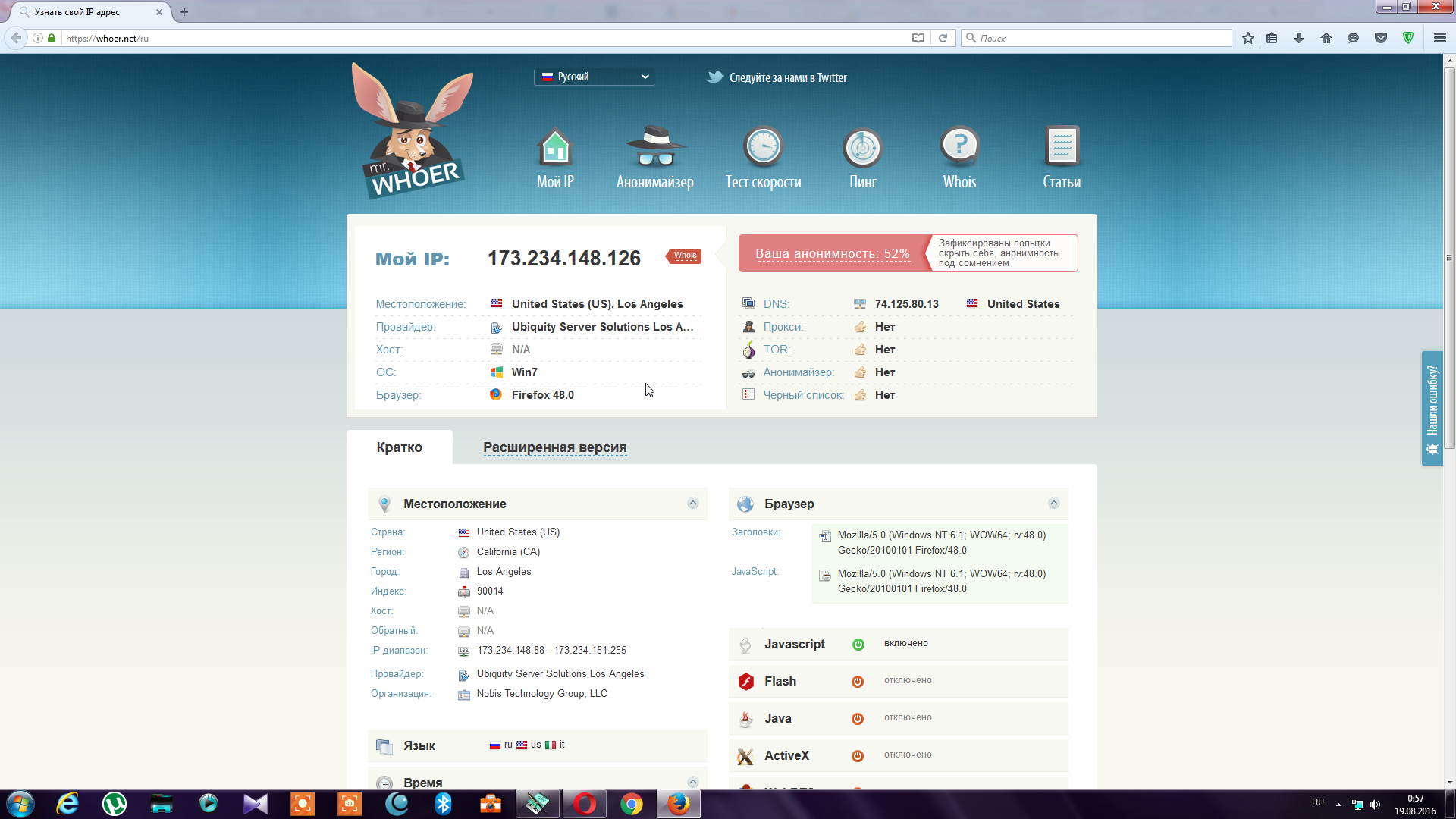Open the Whois question mark icon
Viewport: 1456px width, 819px height.
point(959,146)
